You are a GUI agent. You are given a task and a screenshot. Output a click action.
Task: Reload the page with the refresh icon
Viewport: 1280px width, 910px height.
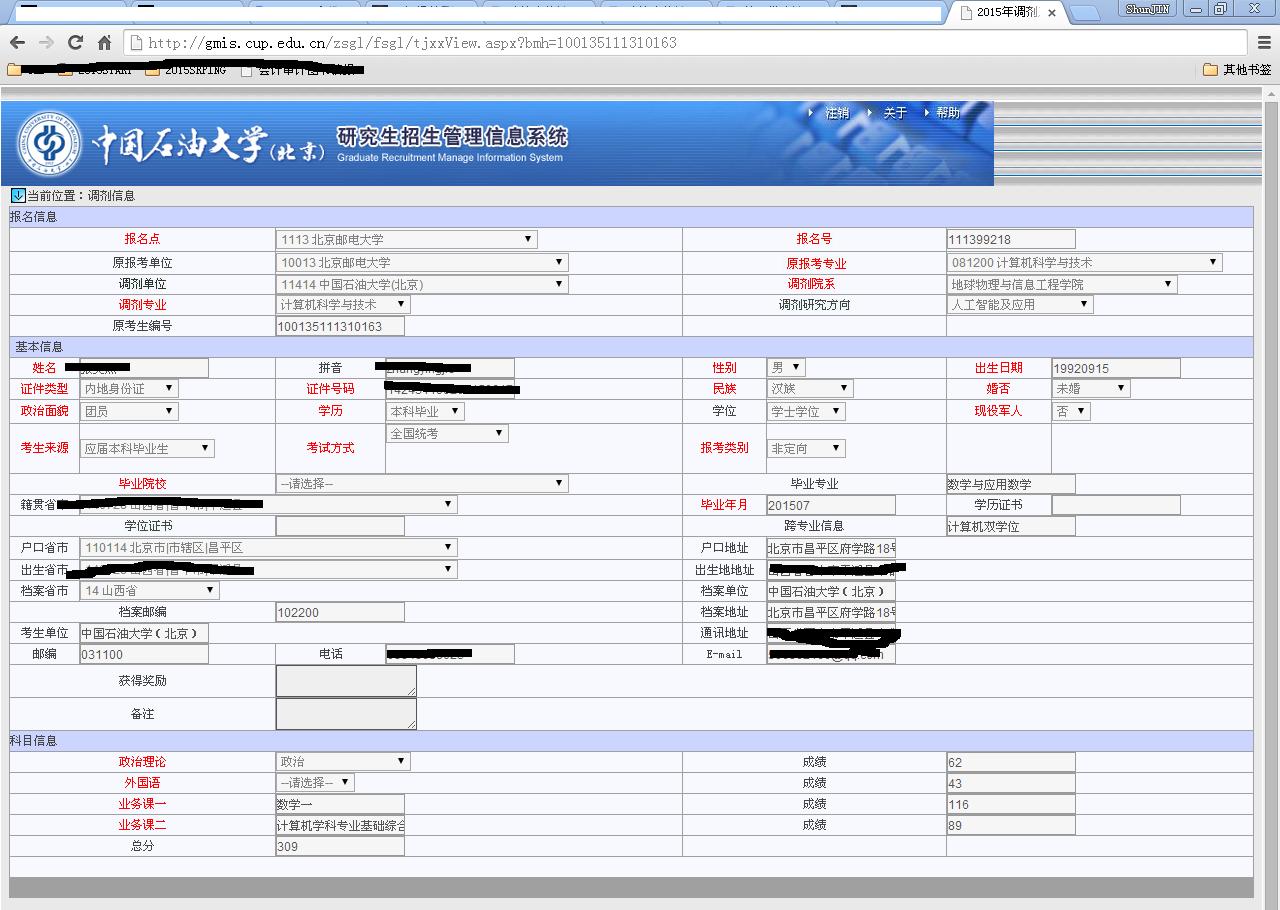point(75,43)
